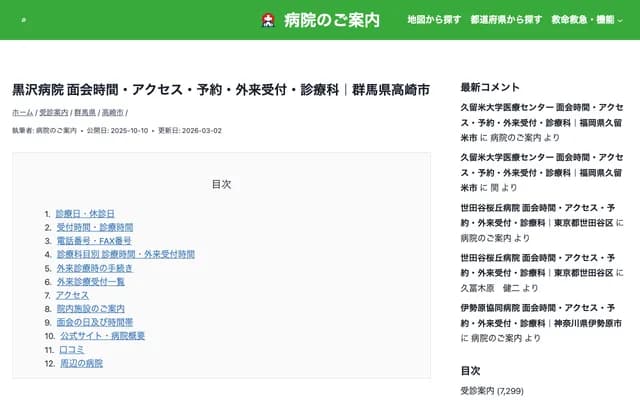Jump to 公式サイト・病院概要 section
The width and height of the screenshot is (640, 400).
coord(102,336)
